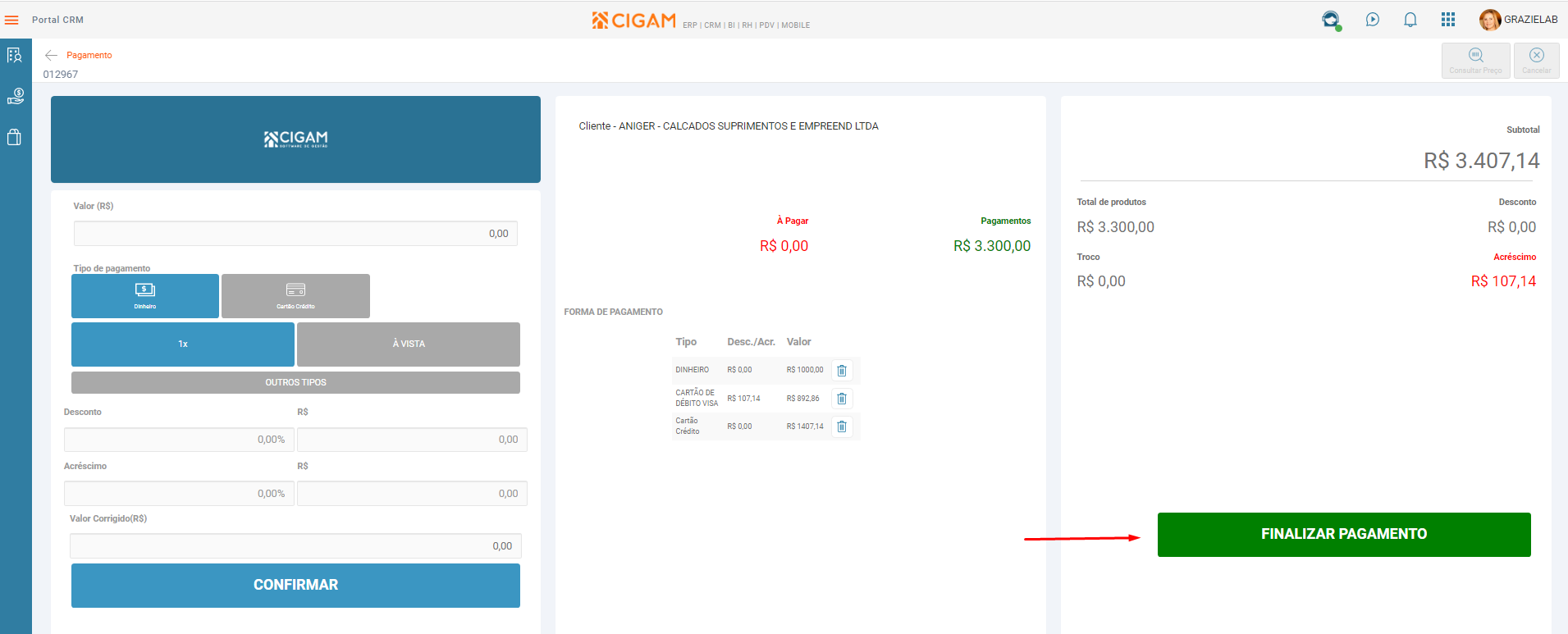This screenshot has height=634, width=1568.
Task: Select Cartão Crédito payment type
Action: (295, 296)
